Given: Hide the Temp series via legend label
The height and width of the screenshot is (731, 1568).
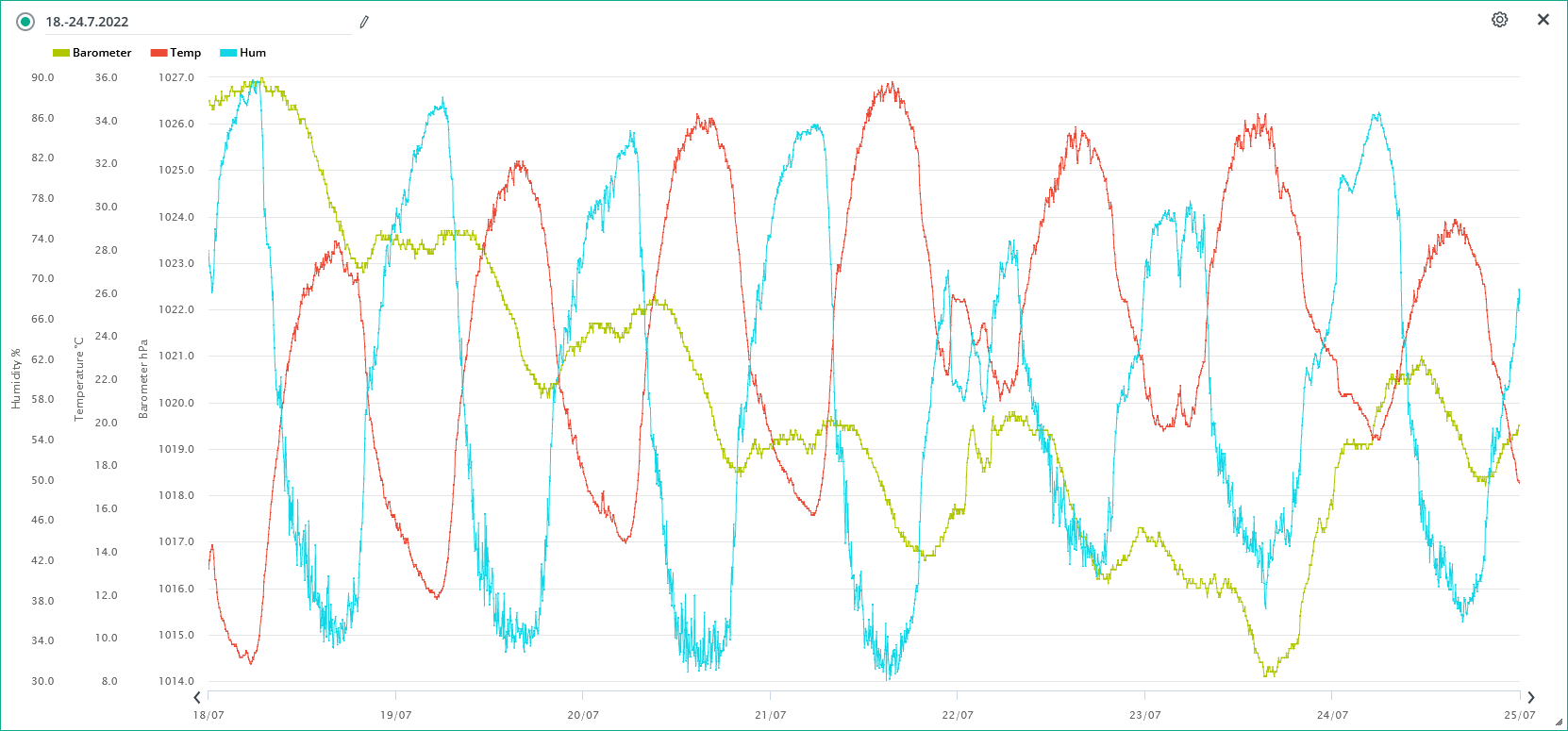Looking at the screenshot, I should pyautogui.click(x=185, y=53).
